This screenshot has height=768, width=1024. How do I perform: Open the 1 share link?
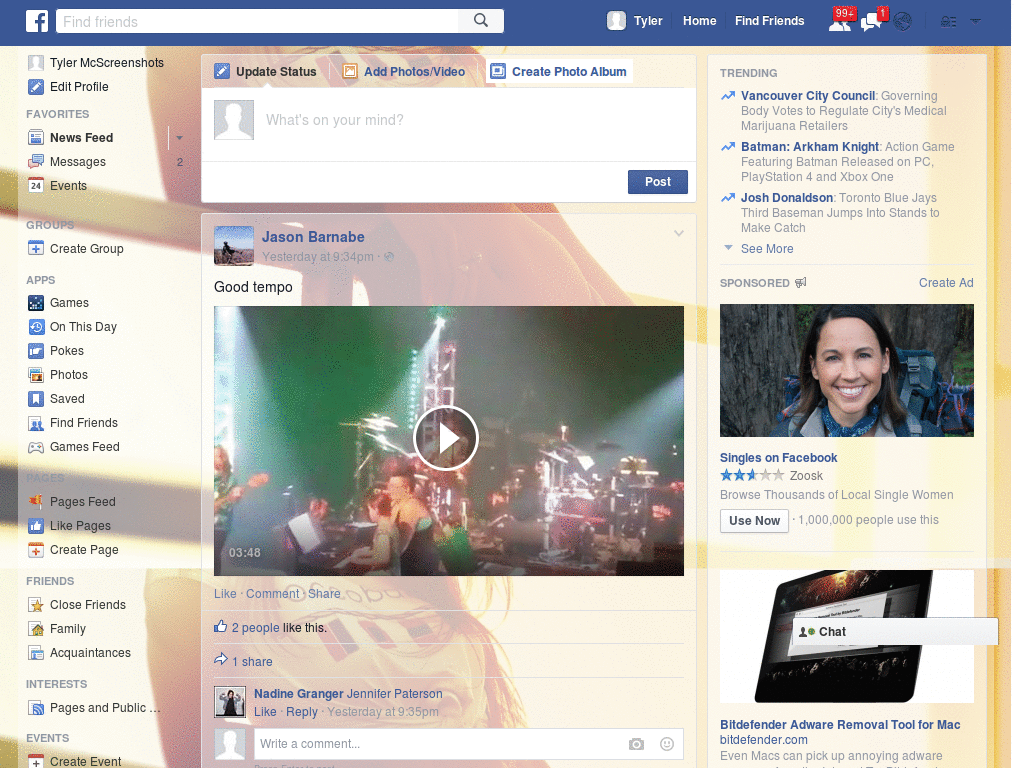point(252,662)
